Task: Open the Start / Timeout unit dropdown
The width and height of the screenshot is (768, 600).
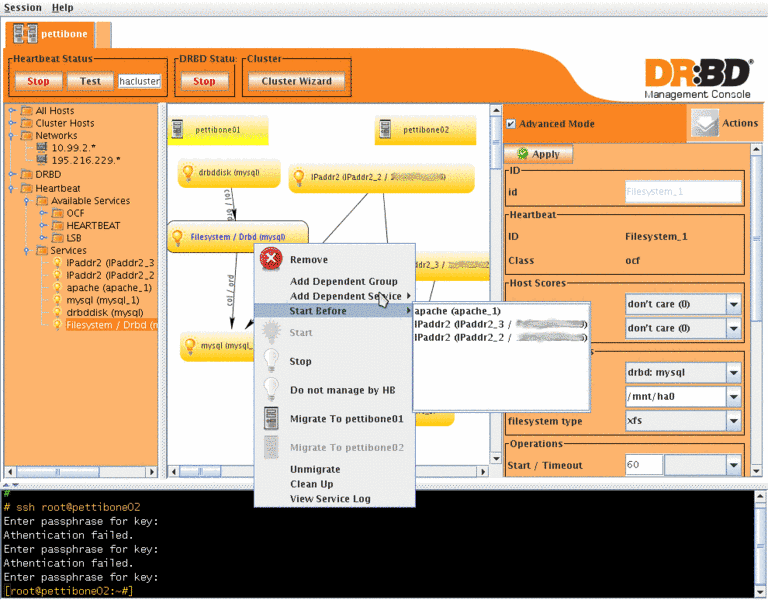Action: [733, 464]
